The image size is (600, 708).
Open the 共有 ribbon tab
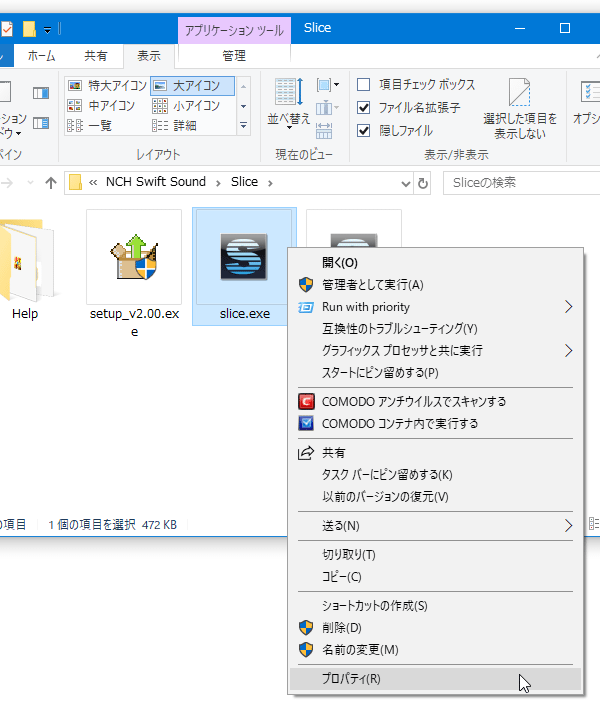click(x=96, y=56)
